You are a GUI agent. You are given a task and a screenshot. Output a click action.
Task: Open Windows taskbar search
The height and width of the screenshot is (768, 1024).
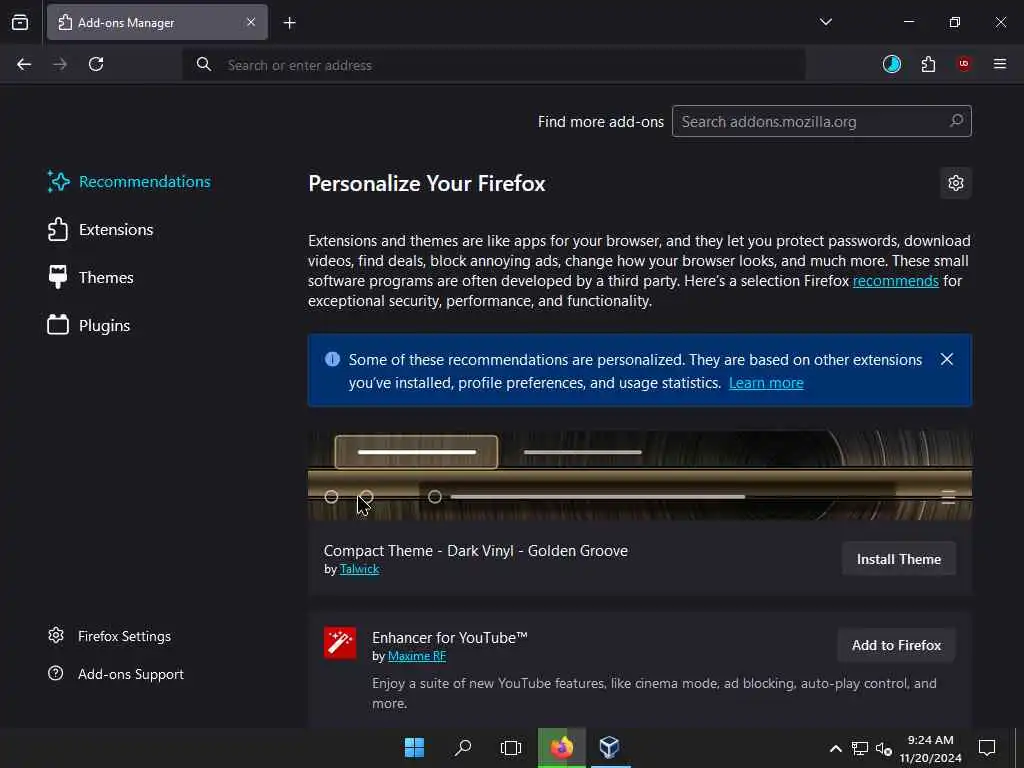[462, 748]
